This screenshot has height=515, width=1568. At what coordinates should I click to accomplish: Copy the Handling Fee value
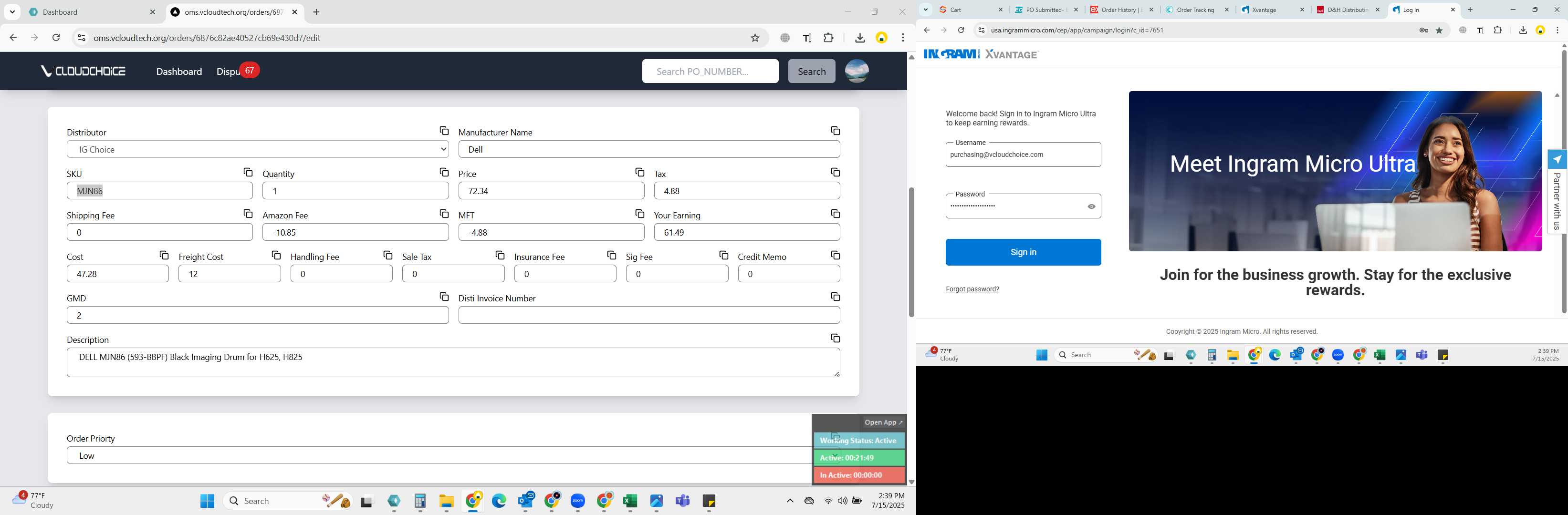pos(388,255)
